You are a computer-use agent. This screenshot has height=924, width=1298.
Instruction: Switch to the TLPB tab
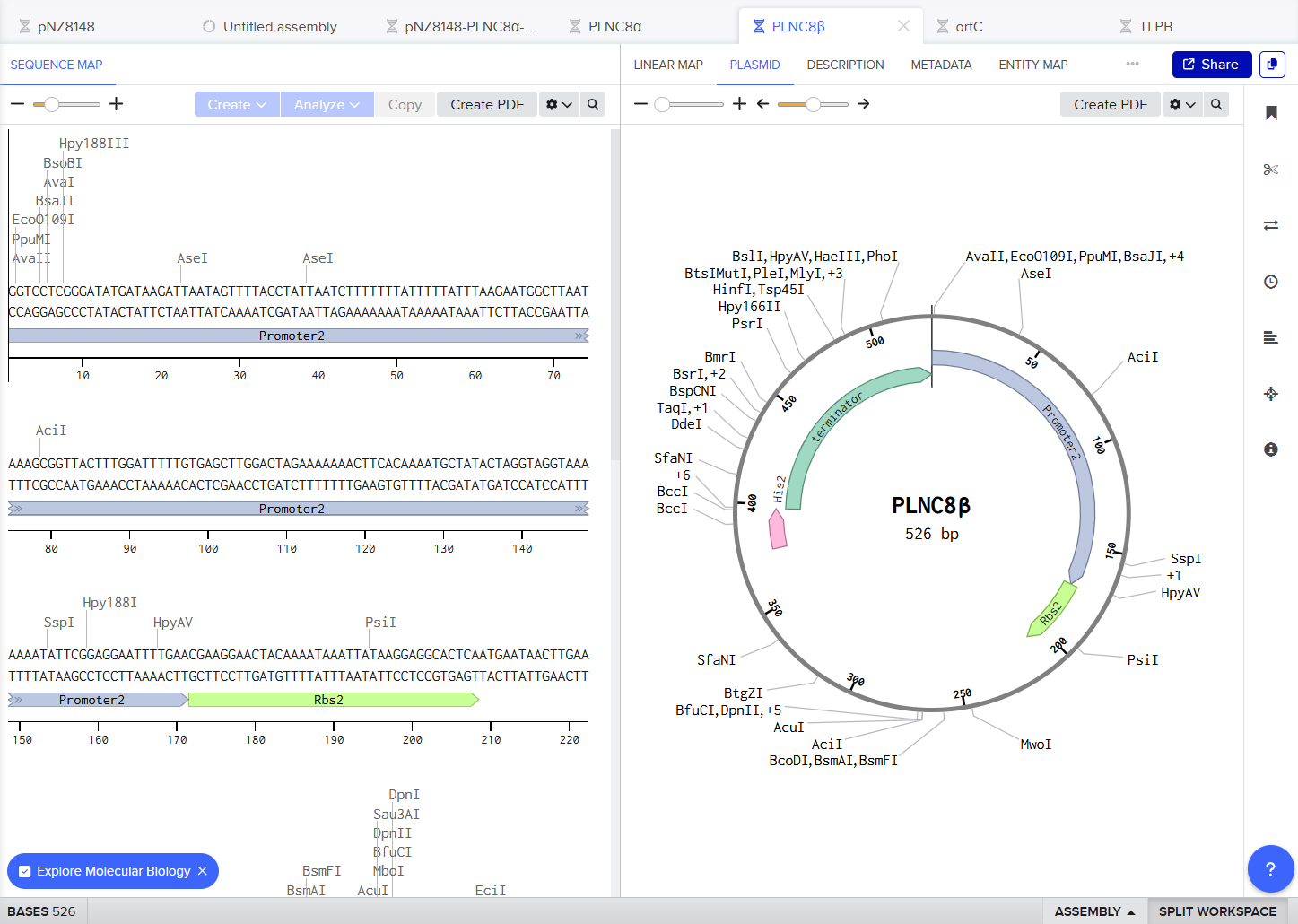1146,26
